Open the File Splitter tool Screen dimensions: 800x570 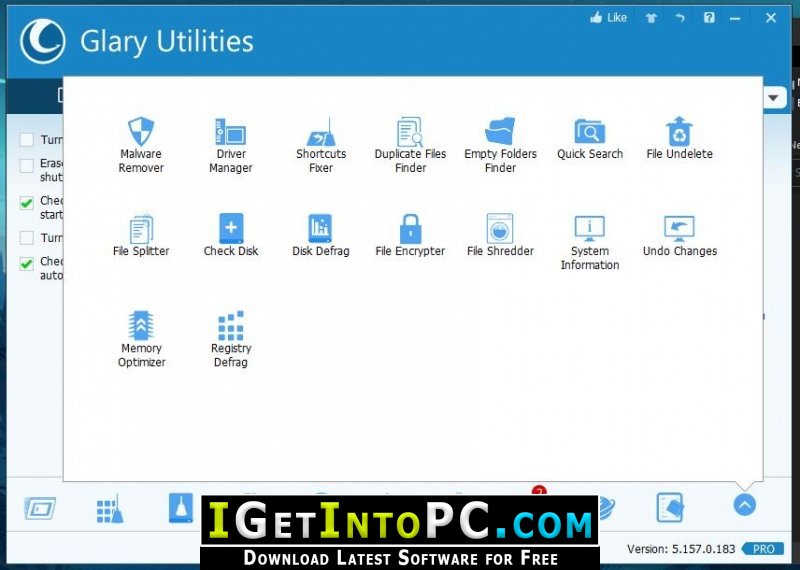click(x=141, y=236)
